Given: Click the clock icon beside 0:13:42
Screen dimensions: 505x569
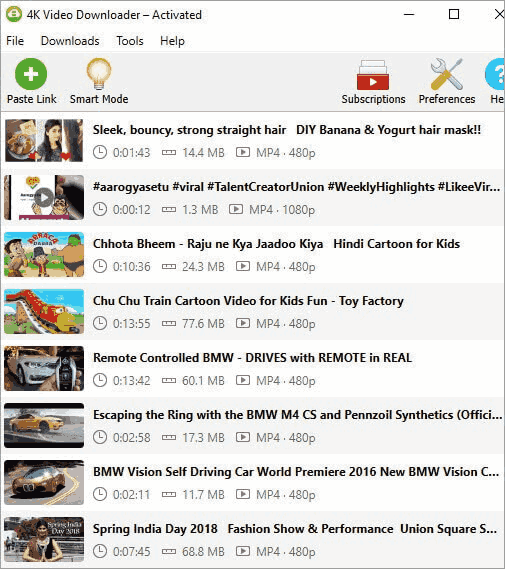Looking at the screenshot, I should [100, 380].
